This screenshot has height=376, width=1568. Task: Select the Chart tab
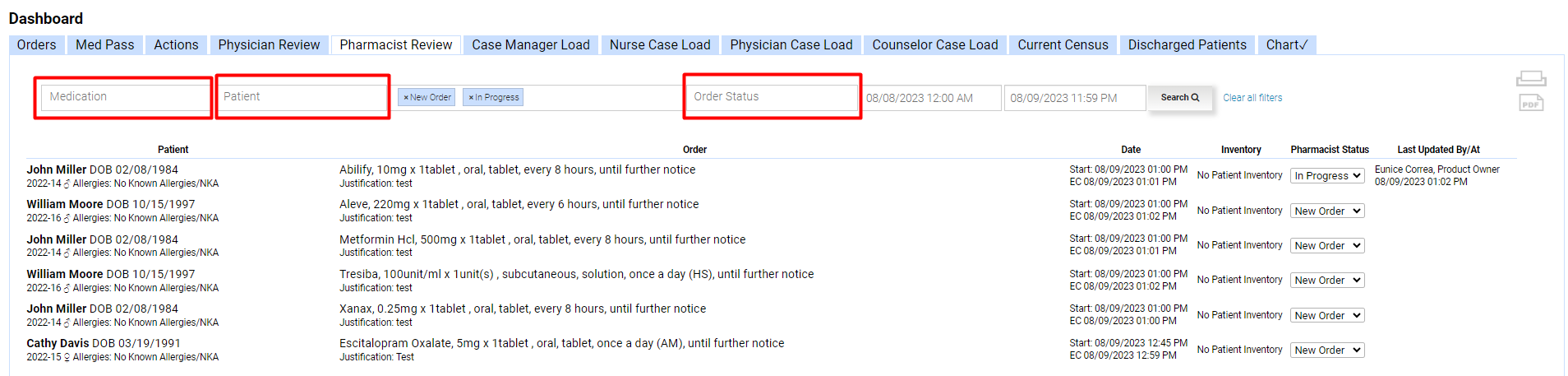coord(1286,45)
